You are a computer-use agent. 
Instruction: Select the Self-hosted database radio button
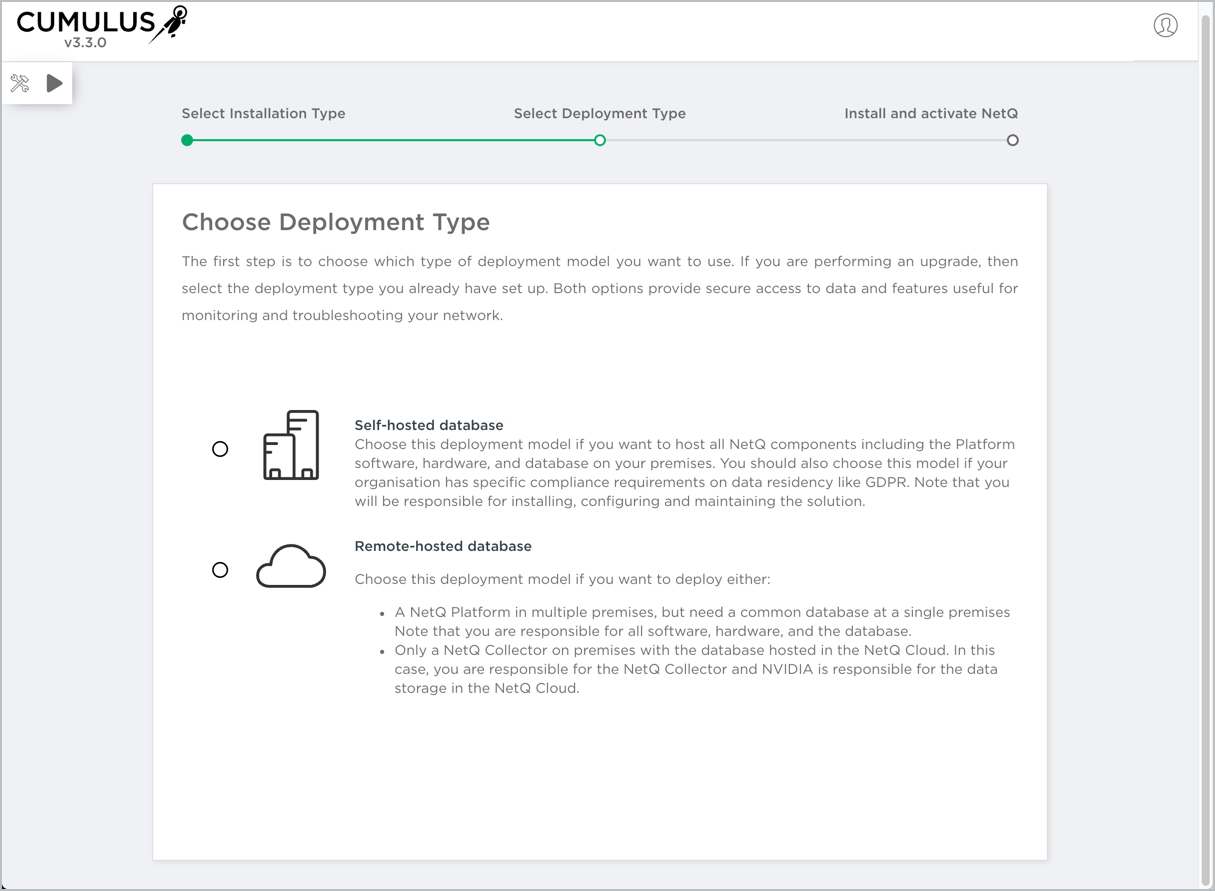pyautogui.click(x=220, y=449)
